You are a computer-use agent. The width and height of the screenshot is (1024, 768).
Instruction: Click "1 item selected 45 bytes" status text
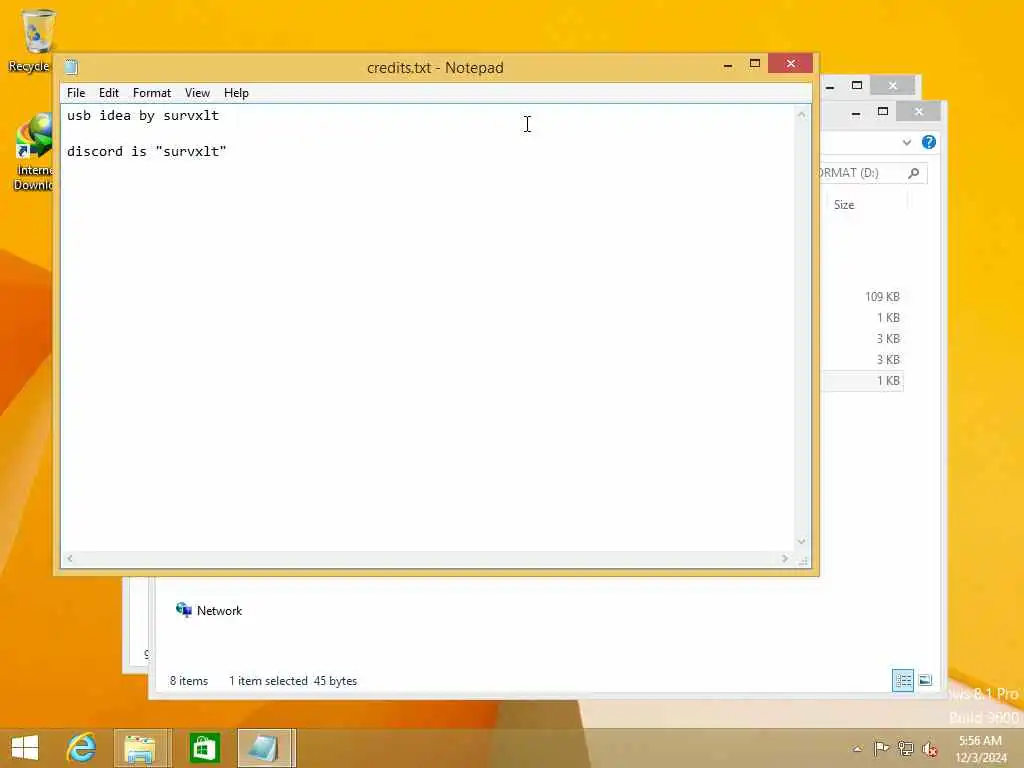click(x=293, y=680)
